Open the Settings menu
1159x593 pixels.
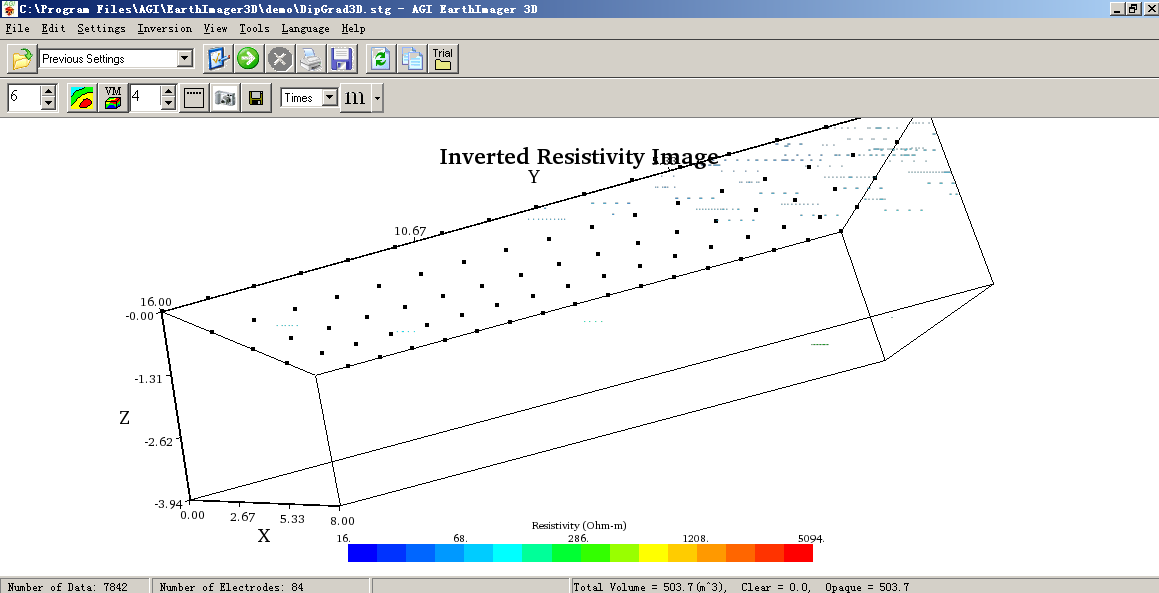click(x=101, y=28)
